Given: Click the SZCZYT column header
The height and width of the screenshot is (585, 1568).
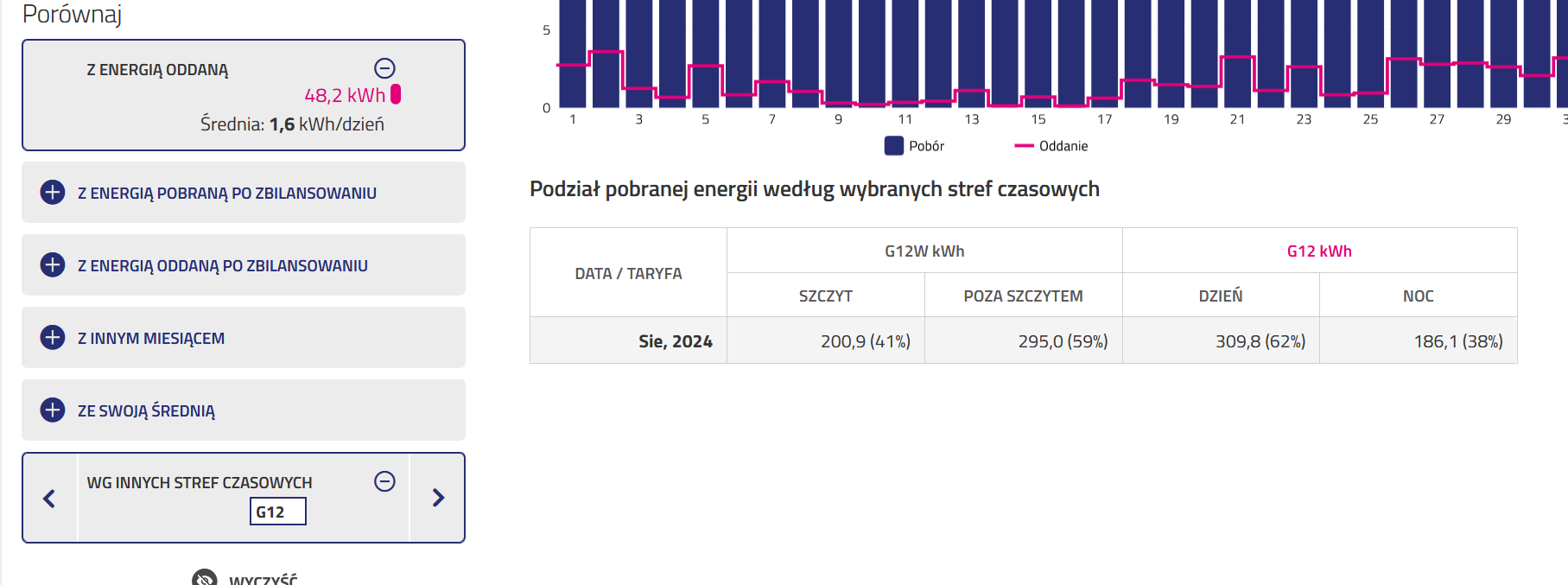Looking at the screenshot, I should click(825, 296).
